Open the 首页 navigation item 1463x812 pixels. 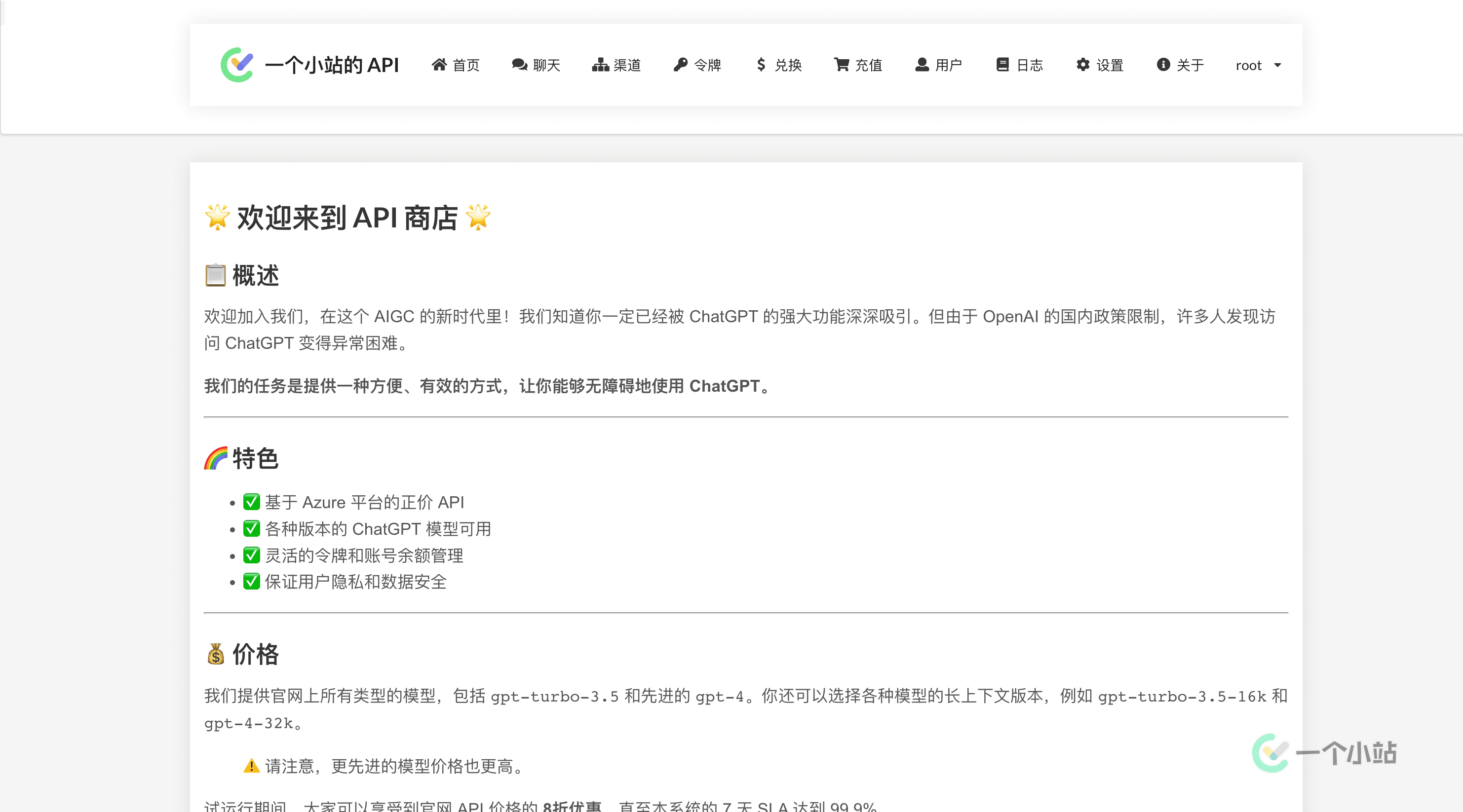click(x=467, y=65)
